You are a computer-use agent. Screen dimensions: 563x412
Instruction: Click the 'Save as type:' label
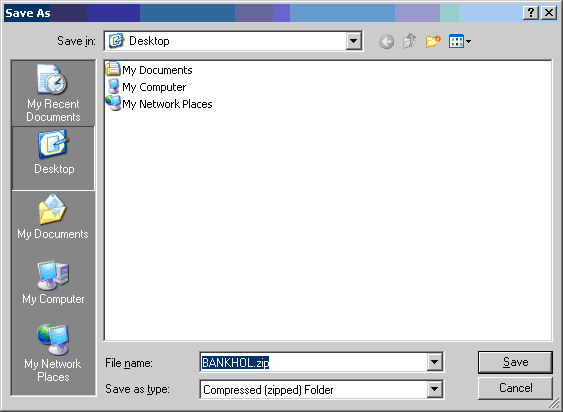[x=137, y=389]
